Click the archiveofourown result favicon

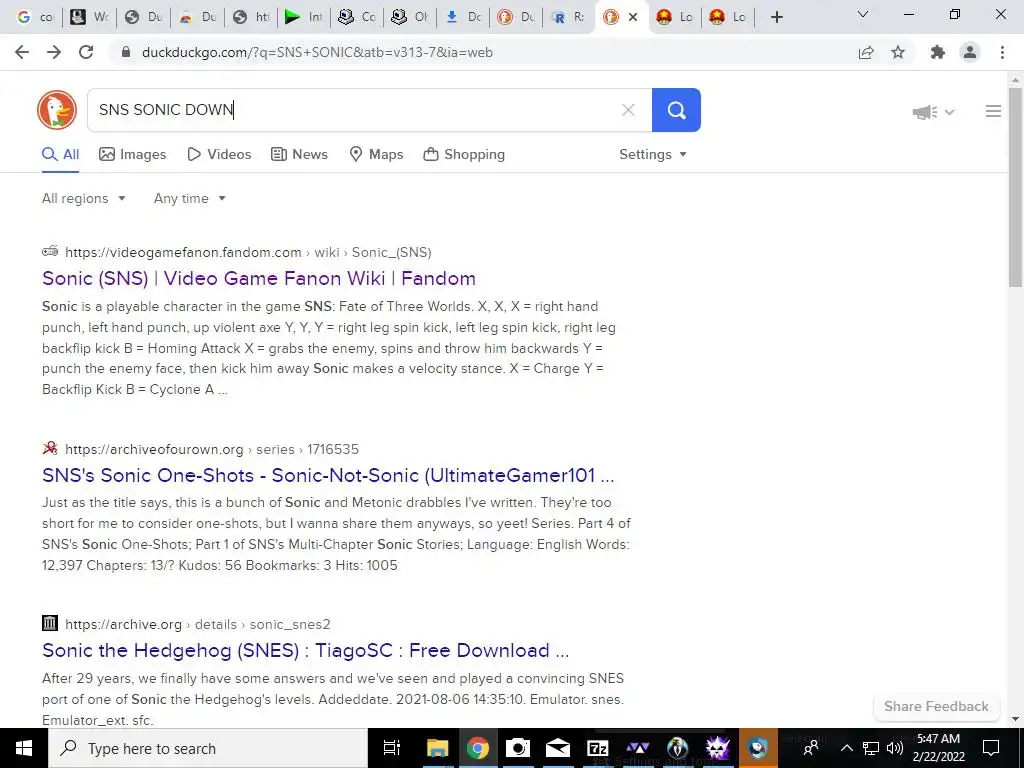(50, 449)
